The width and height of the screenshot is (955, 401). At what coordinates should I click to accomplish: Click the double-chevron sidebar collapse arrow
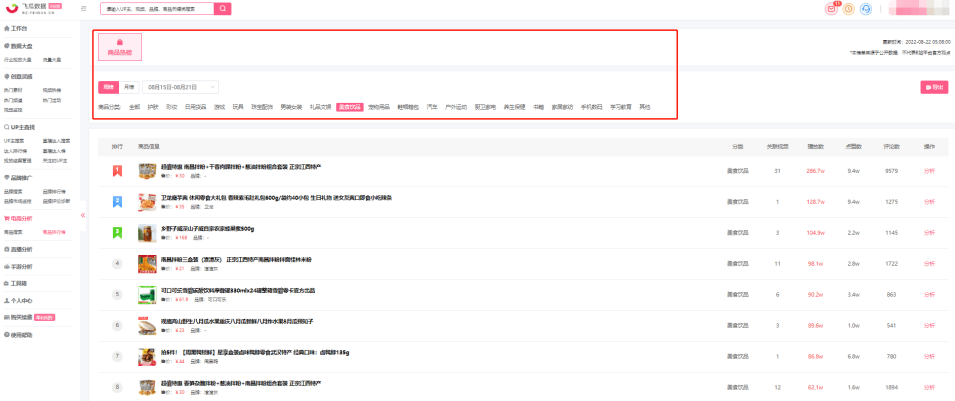click(x=83, y=215)
